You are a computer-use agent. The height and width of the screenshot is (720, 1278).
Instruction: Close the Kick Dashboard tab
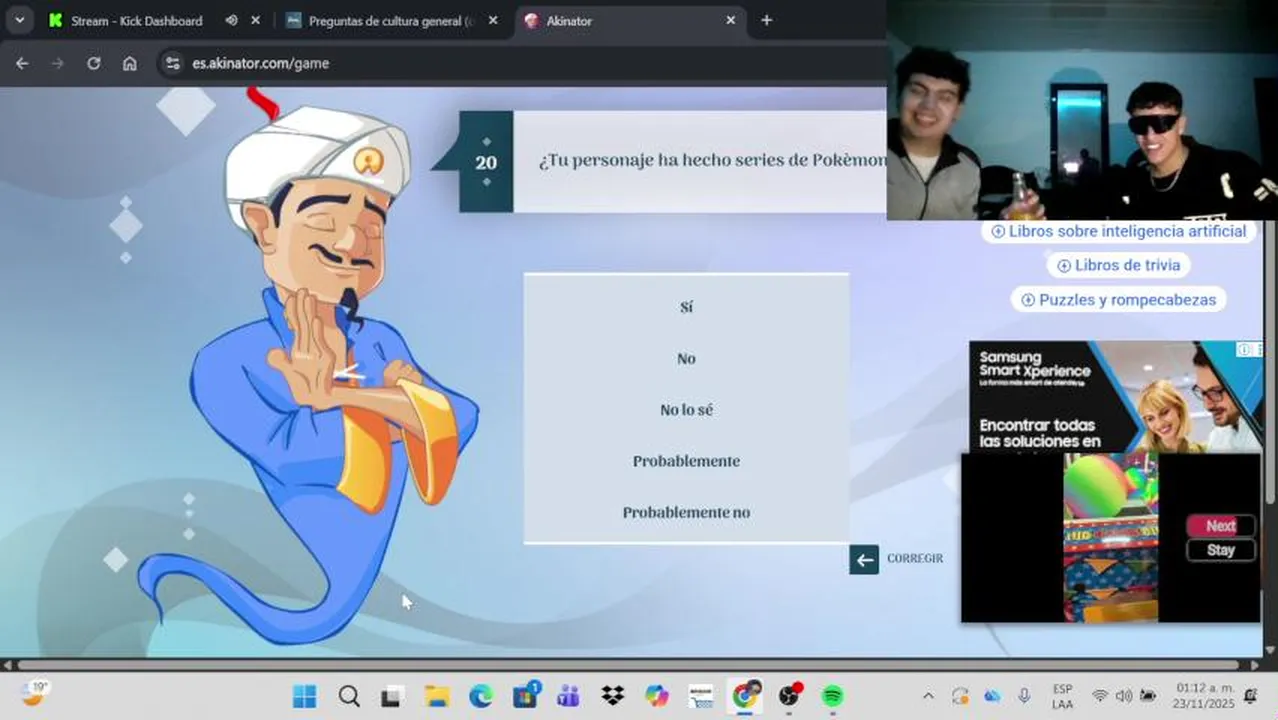click(x=256, y=20)
